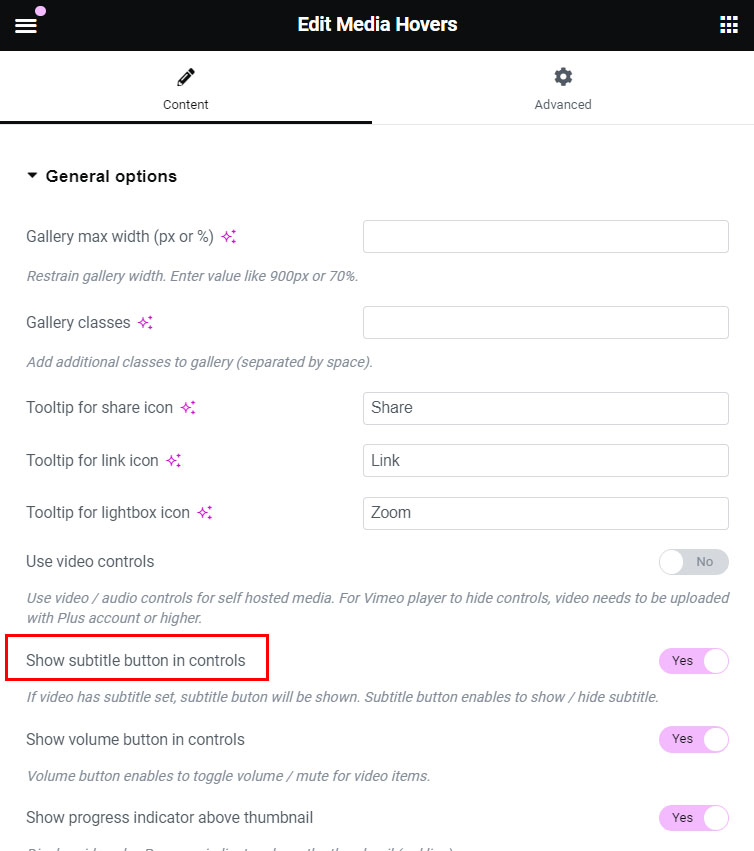754x851 pixels.
Task: Open the hamburger menu
Action: click(x=26, y=25)
